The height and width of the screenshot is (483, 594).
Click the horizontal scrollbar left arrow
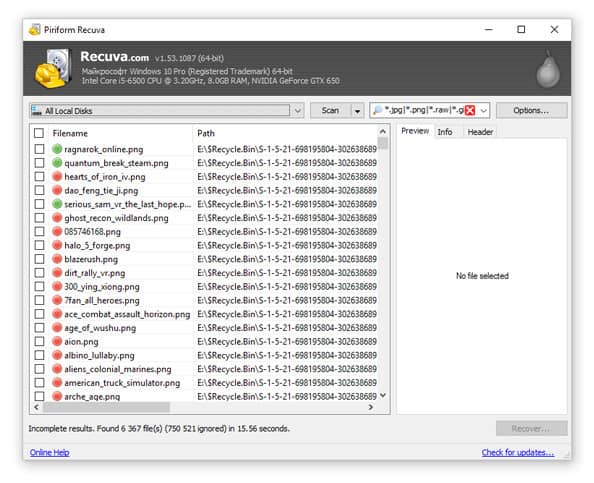point(36,407)
